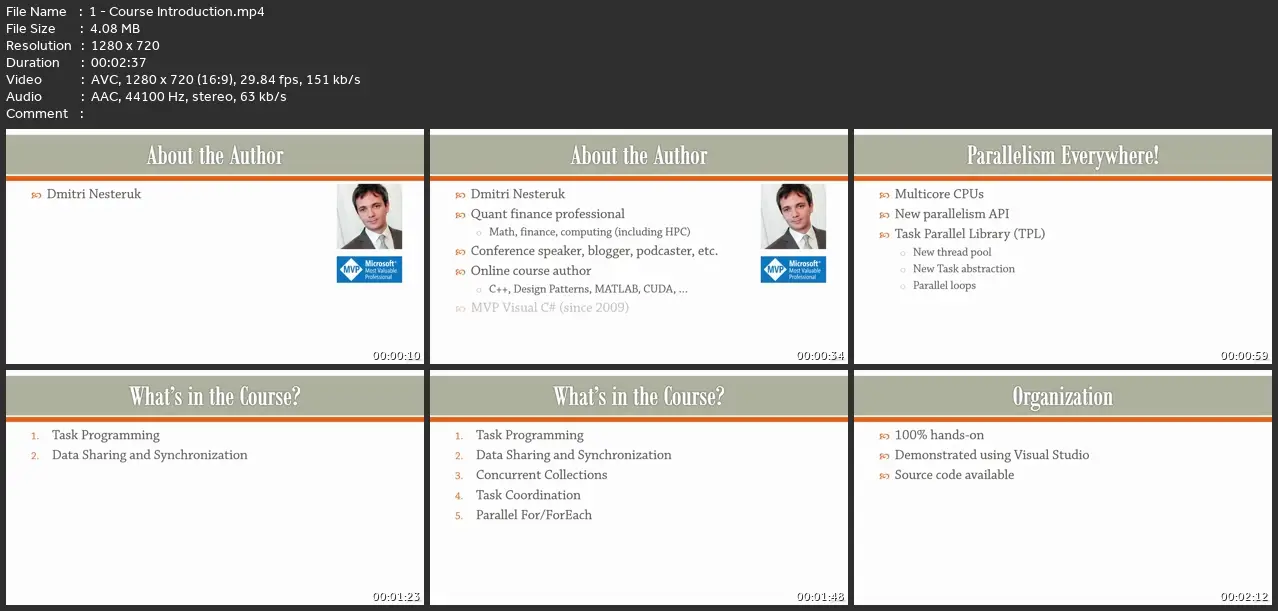Click 'Conference speaker, blogger, podcaster, etc.' bullet
The height and width of the screenshot is (611, 1278).
594,251
